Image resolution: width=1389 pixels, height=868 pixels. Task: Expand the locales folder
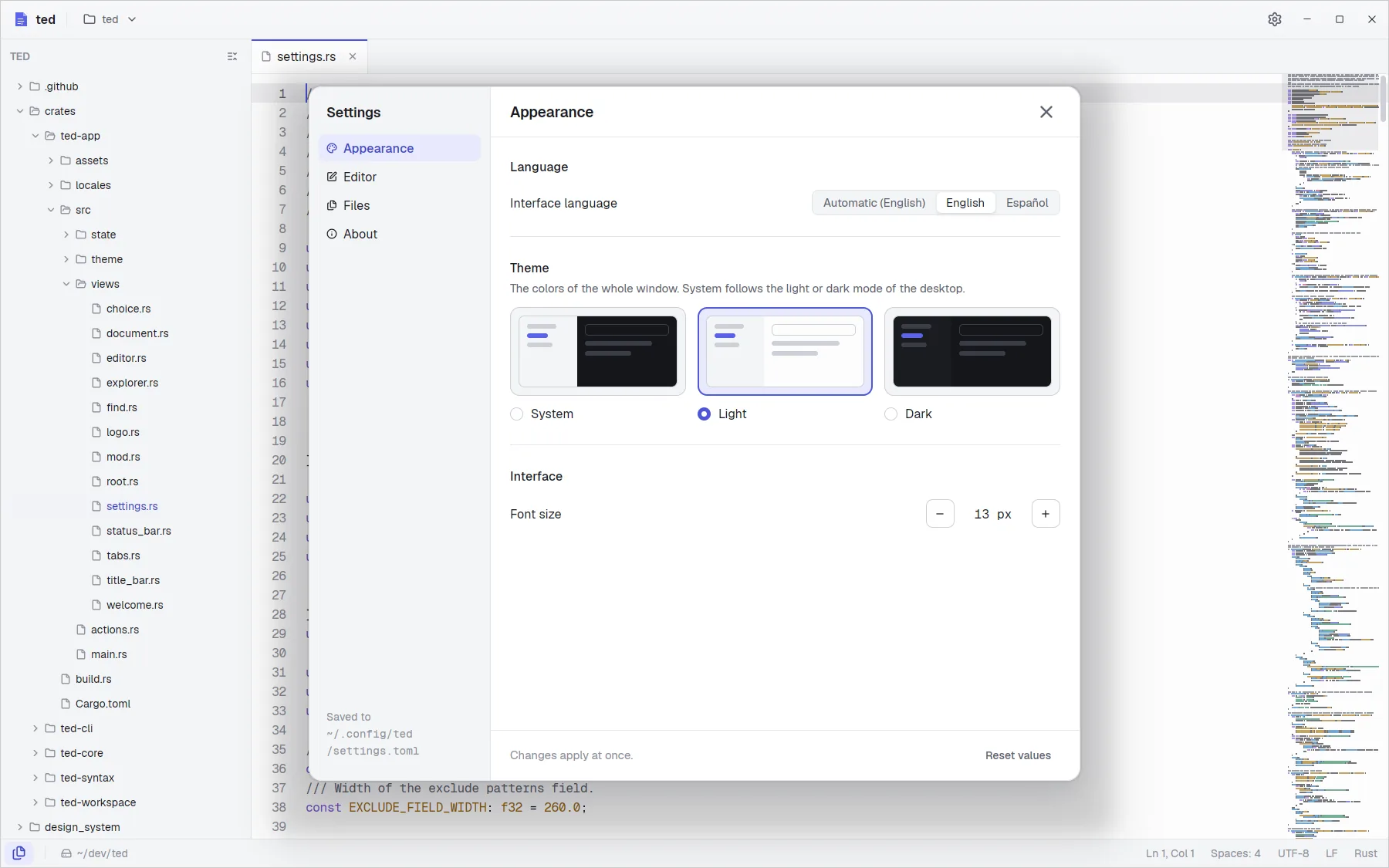pos(51,185)
